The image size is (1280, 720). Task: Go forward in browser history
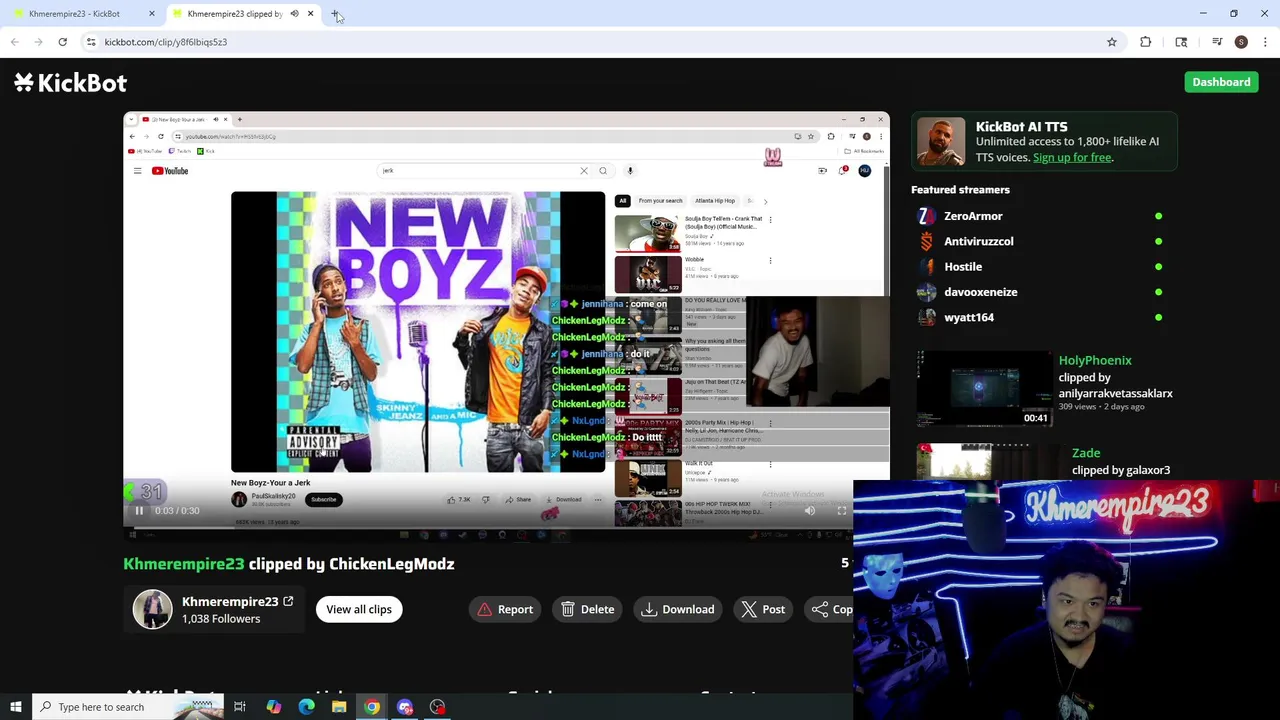click(38, 42)
